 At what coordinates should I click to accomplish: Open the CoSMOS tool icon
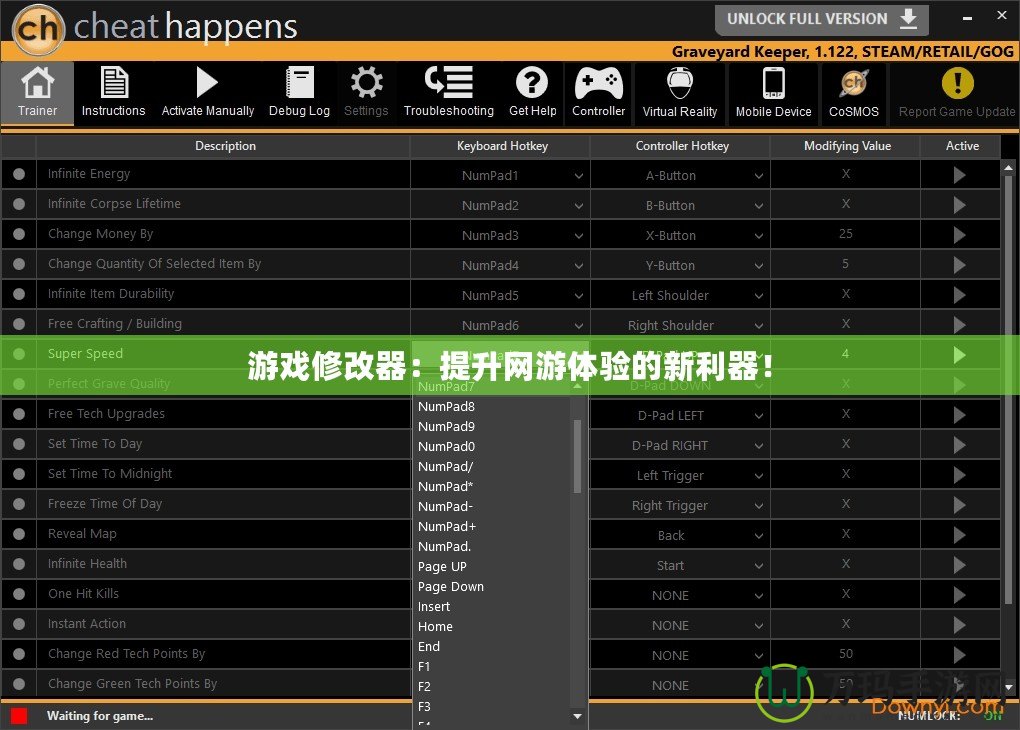853,83
